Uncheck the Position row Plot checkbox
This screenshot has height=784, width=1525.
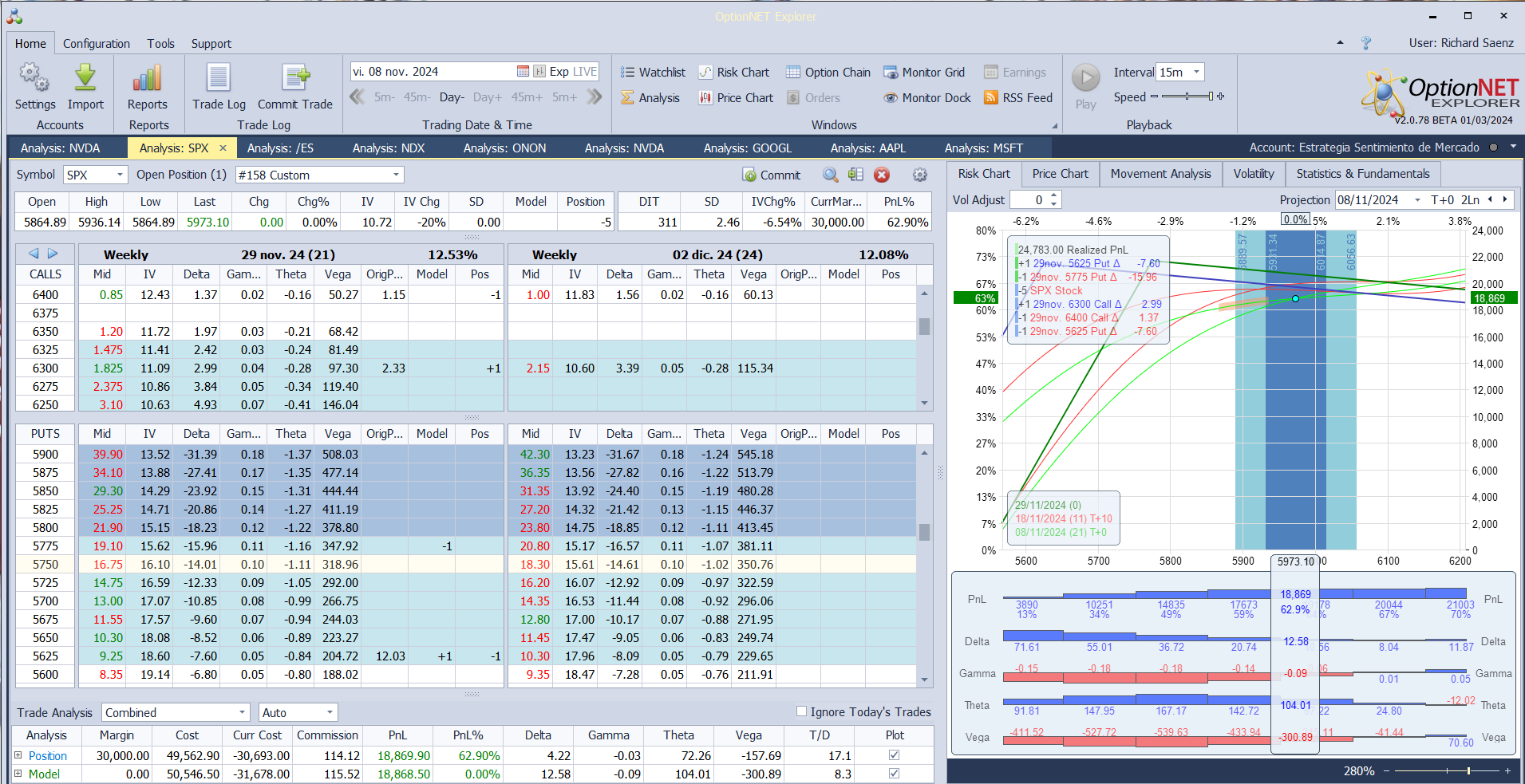pyautogui.click(x=894, y=755)
